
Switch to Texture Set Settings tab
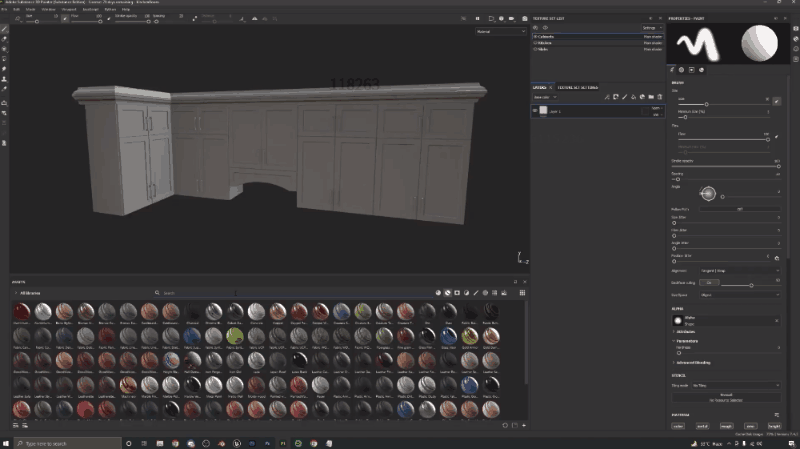click(579, 87)
